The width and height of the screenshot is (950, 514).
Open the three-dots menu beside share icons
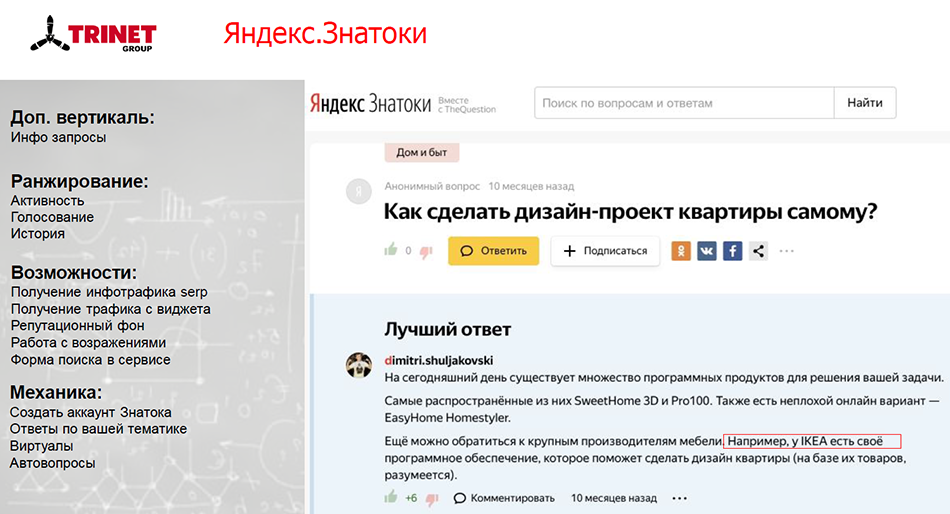click(786, 251)
